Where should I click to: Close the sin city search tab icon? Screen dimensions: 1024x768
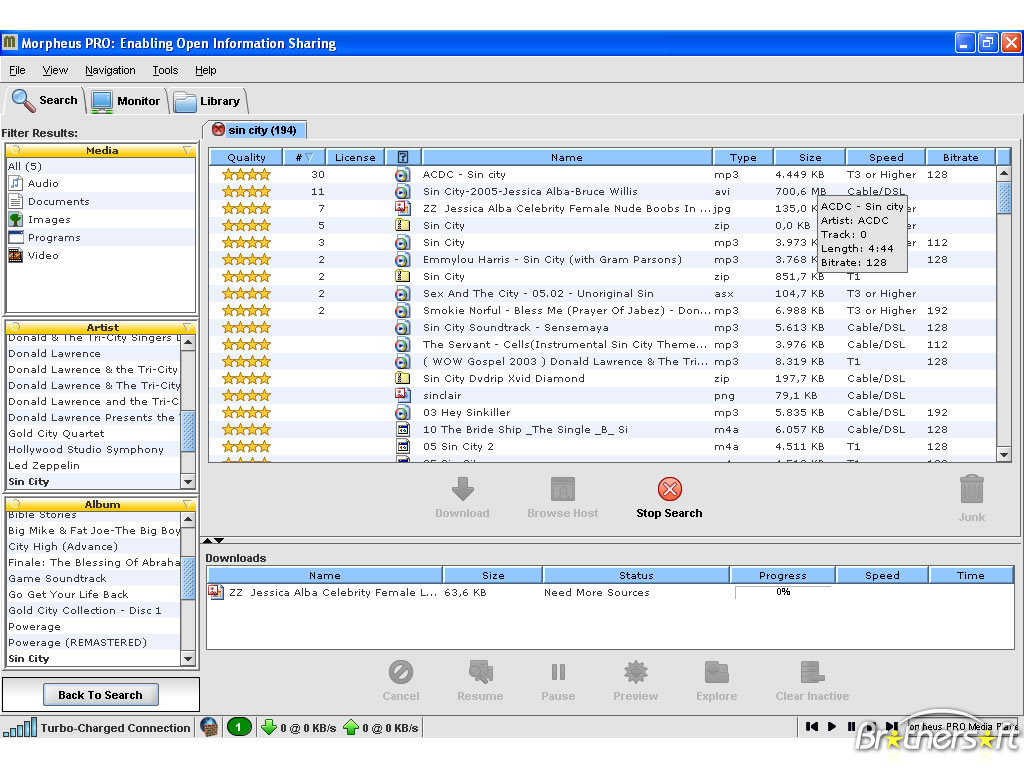[x=218, y=129]
